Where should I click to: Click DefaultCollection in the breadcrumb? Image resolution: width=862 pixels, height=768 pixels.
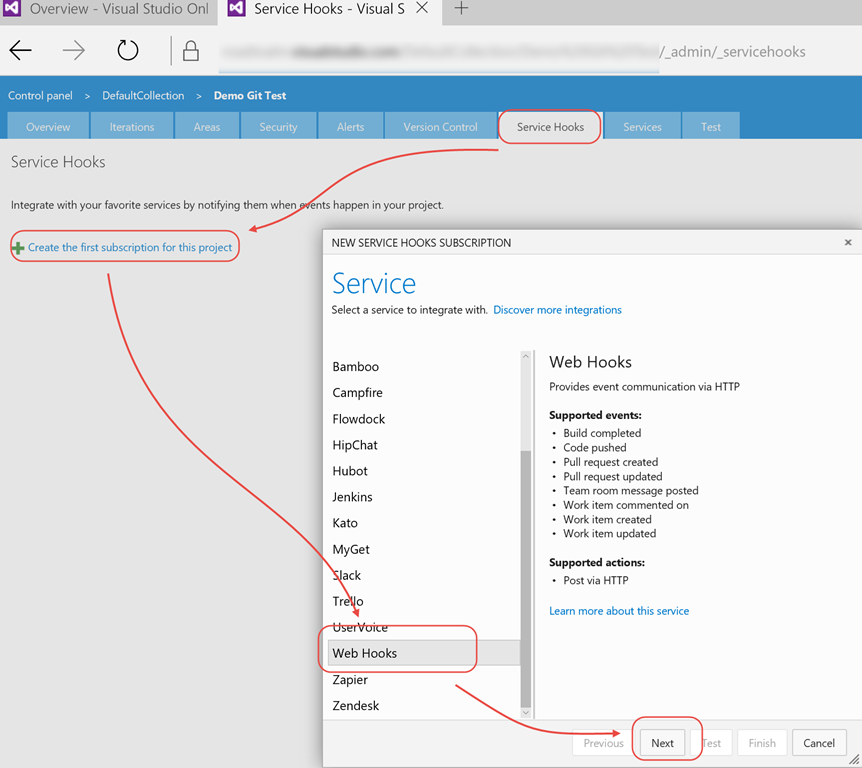143,96
